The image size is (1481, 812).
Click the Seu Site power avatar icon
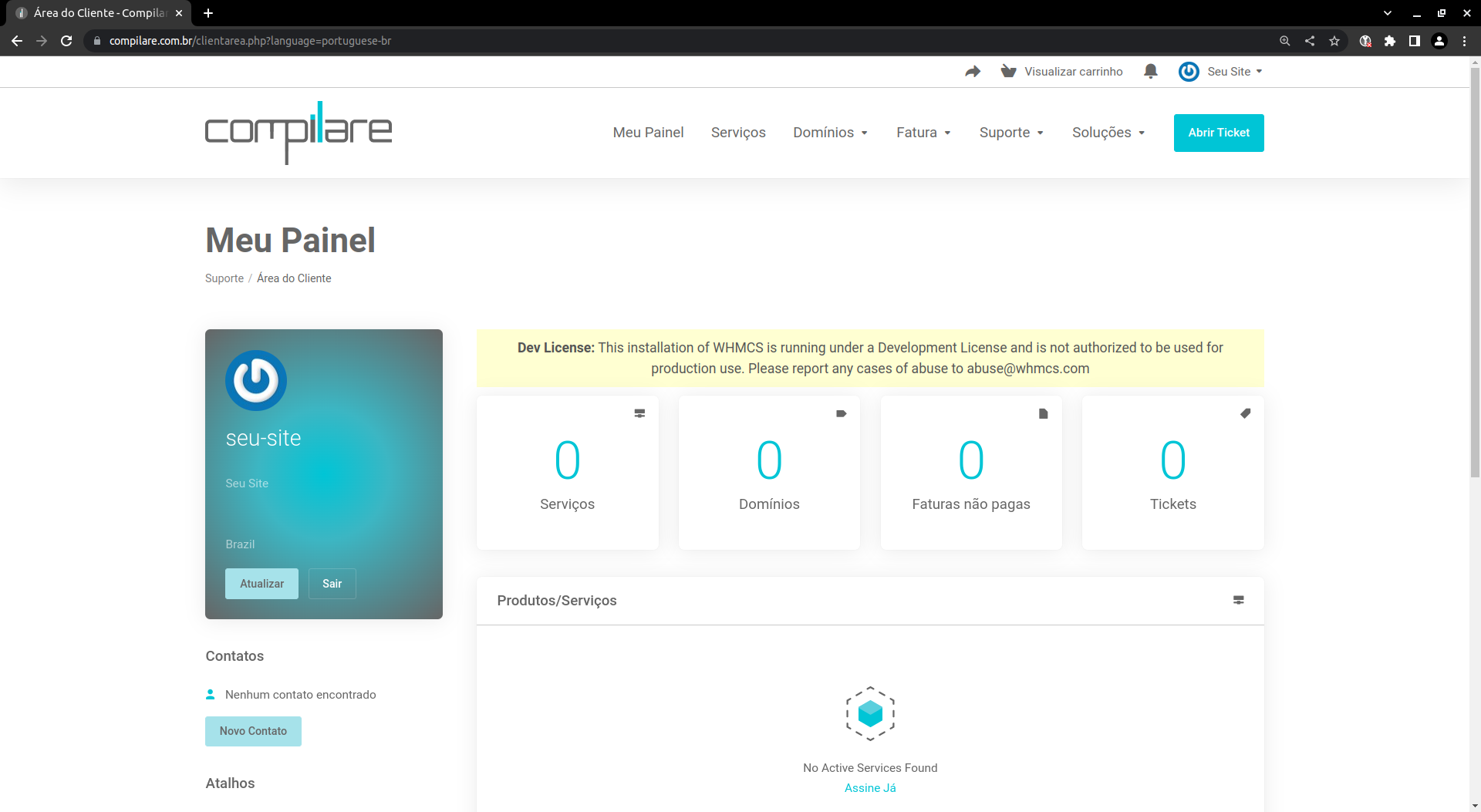1189,72
